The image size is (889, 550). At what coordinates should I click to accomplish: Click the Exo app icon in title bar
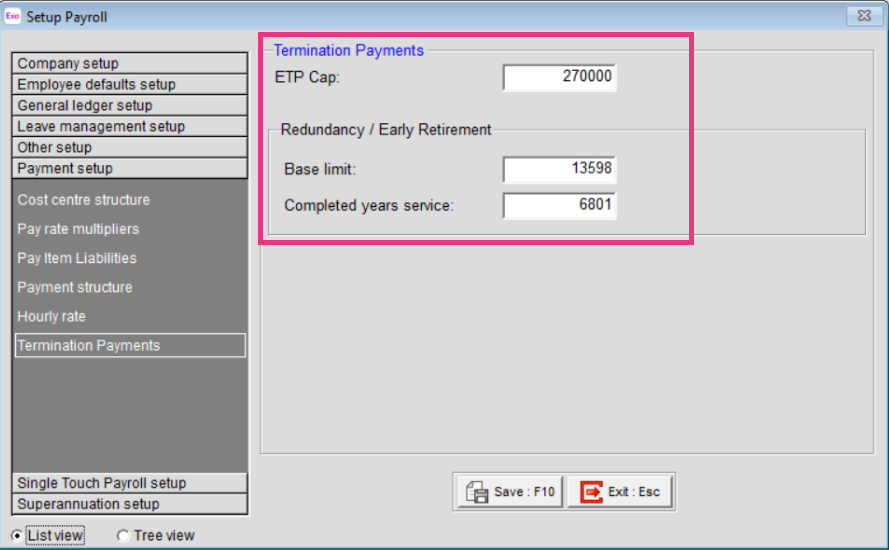point(12,16)
